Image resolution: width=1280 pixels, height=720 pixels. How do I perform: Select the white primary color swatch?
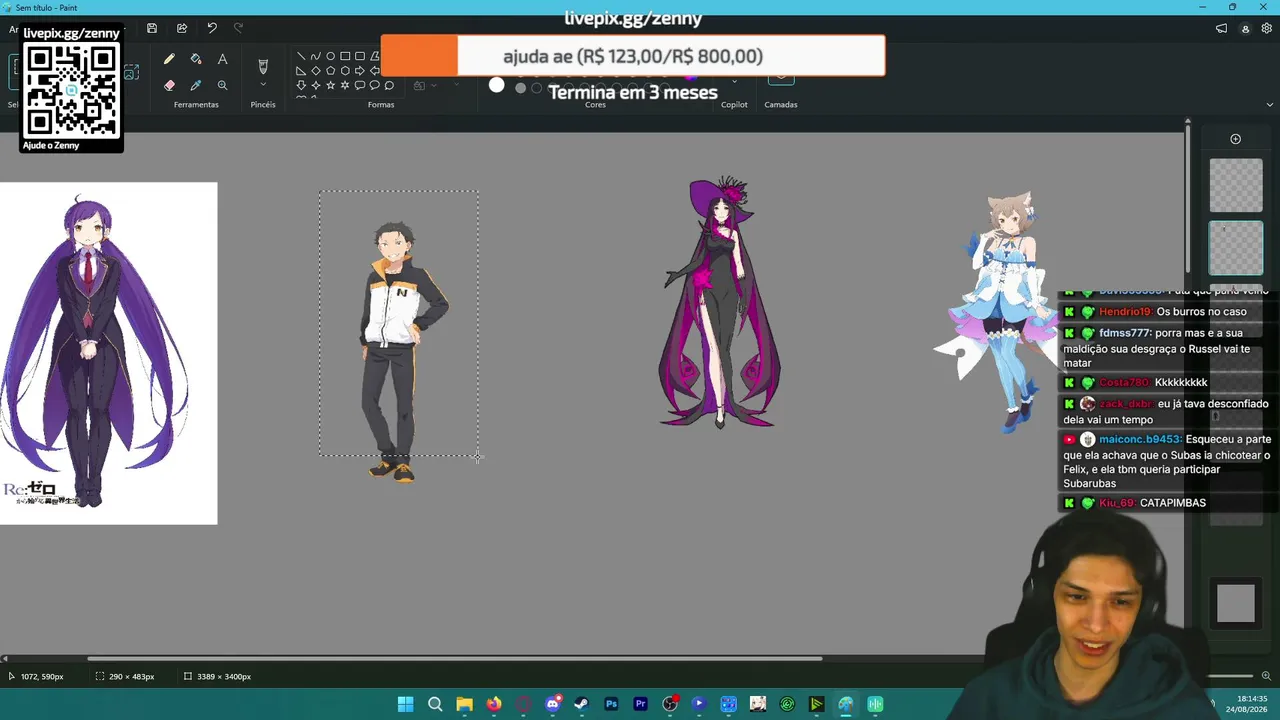(x=497, y=86)
